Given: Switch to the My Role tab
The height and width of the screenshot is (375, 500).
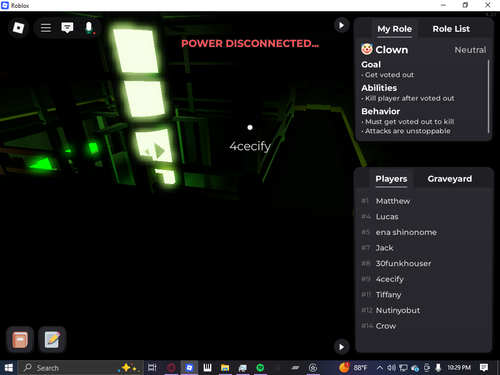Looking at the screenshot, I should point(394,29).
